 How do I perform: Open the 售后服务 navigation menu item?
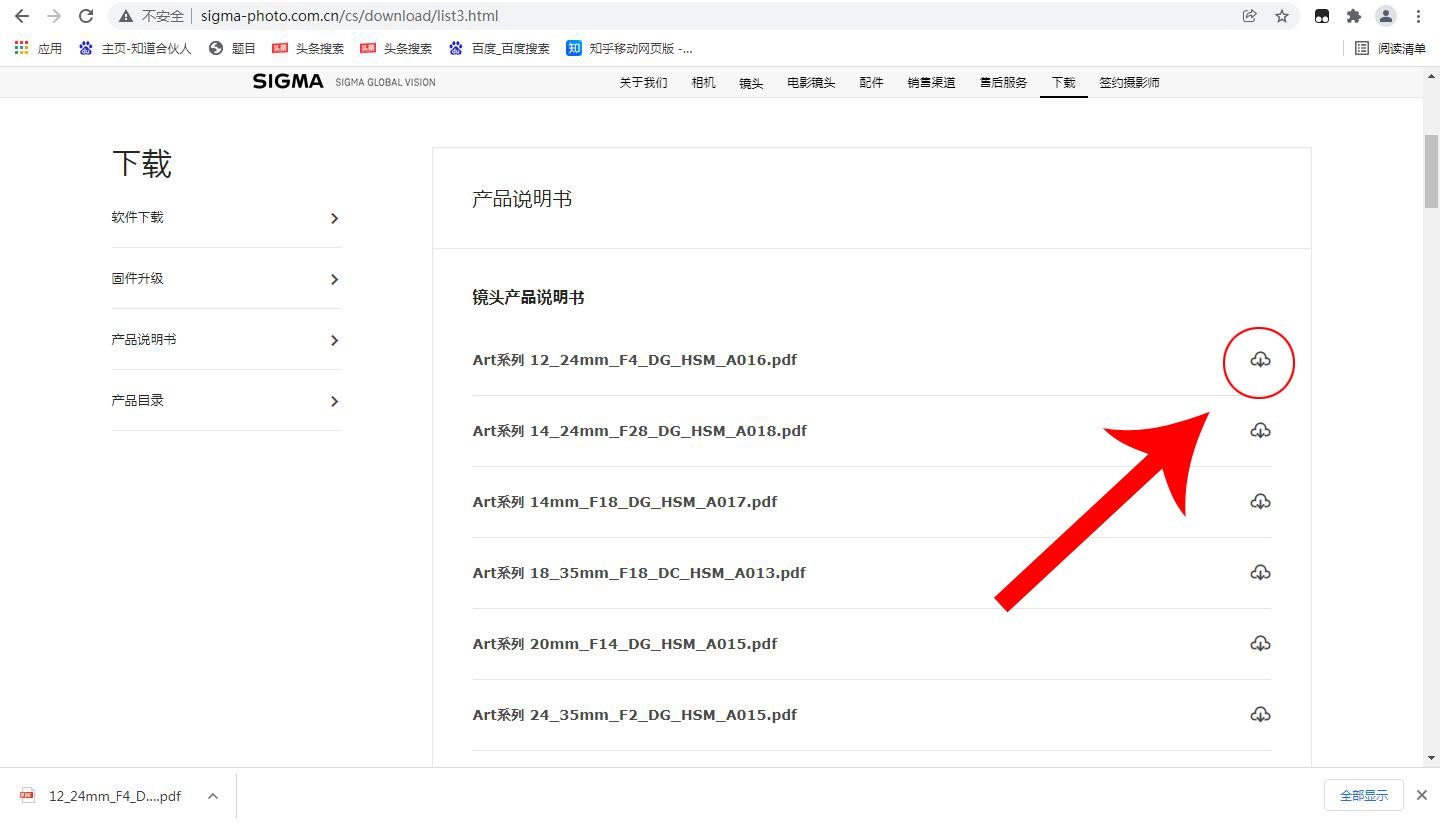[x=1002, y=82]
